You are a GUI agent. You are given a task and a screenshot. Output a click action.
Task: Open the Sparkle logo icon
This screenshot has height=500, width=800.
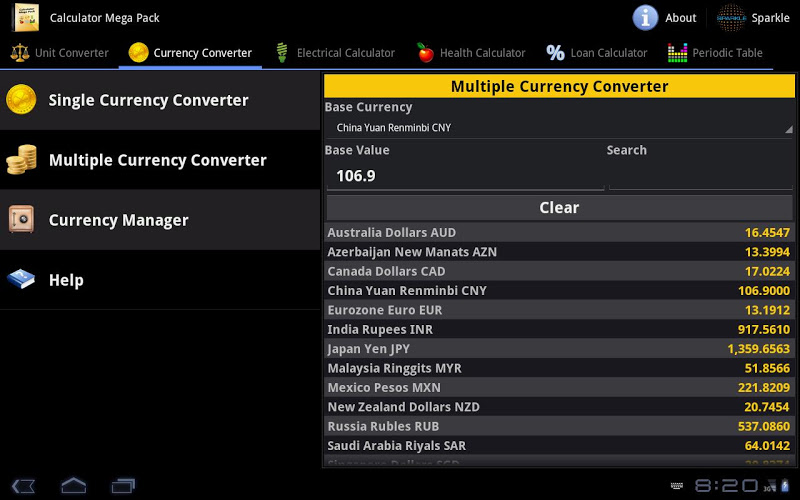pyautogui.click(x=731, y=18)
